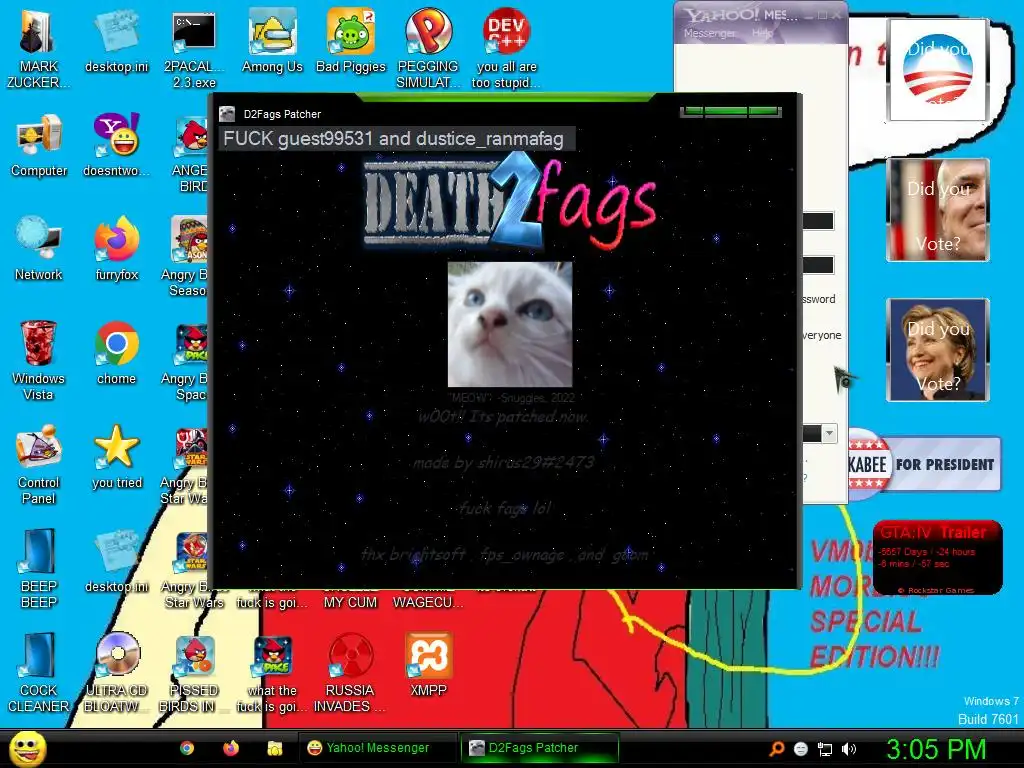Click the 'made by shiras29#2473' credit text
Image resolution: width=1024 pixels, height=768 pixels.
click(x=504, y=462)
